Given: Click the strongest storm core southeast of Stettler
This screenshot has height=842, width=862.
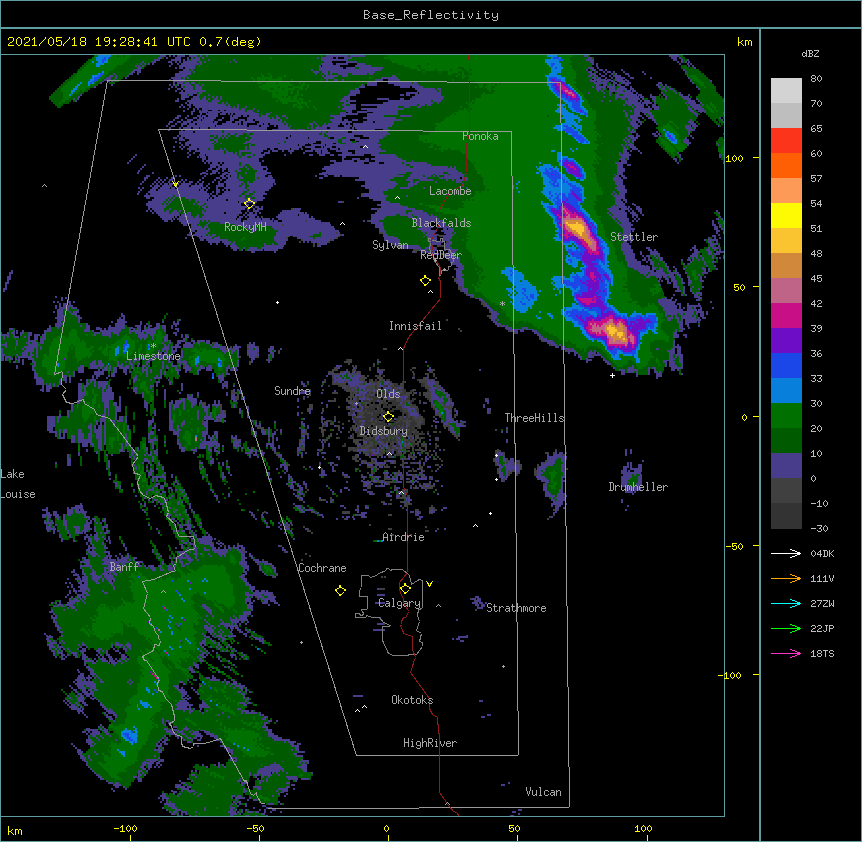Looking at the screenshot, I should [615, 331].
